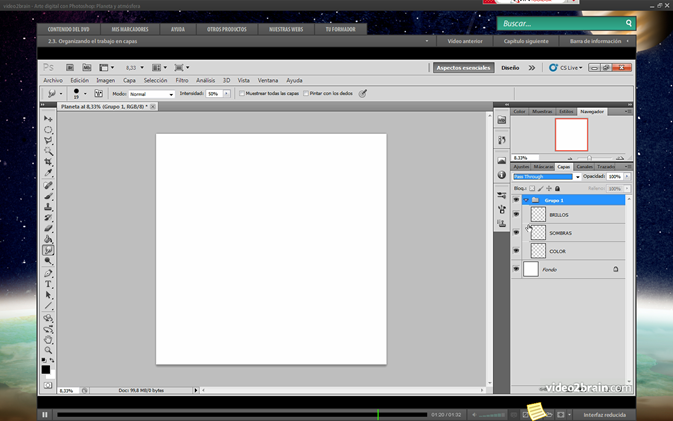
Task: Open the brush preset picker arrow
Action: tap(85, 94)
